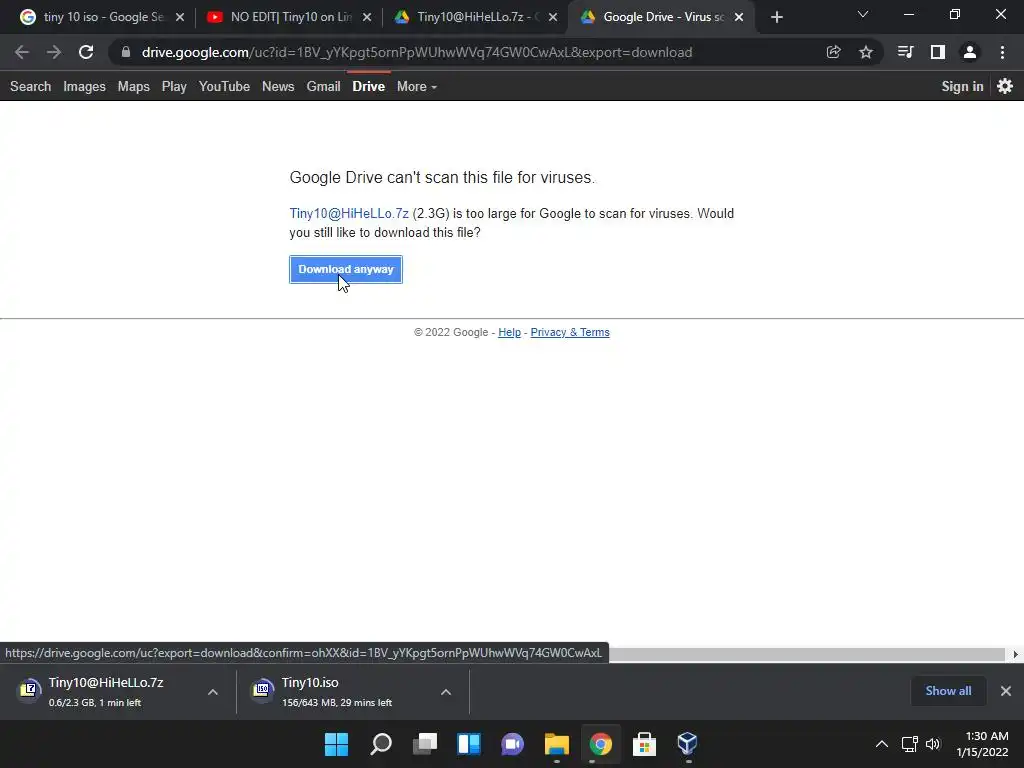Expand options for Tiny10@HiHeLLo.7z download
This screenshot has height=768, width=1024.
213,692
